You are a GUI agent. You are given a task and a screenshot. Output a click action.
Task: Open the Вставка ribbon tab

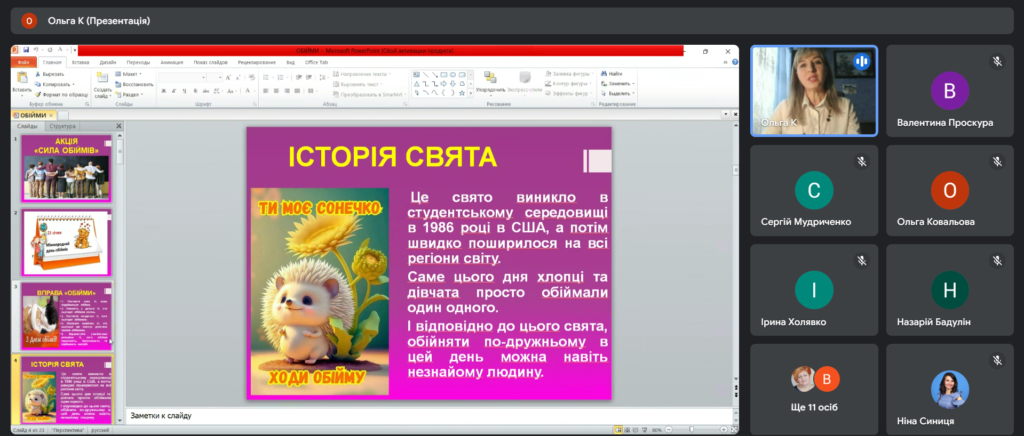(80, 62)
